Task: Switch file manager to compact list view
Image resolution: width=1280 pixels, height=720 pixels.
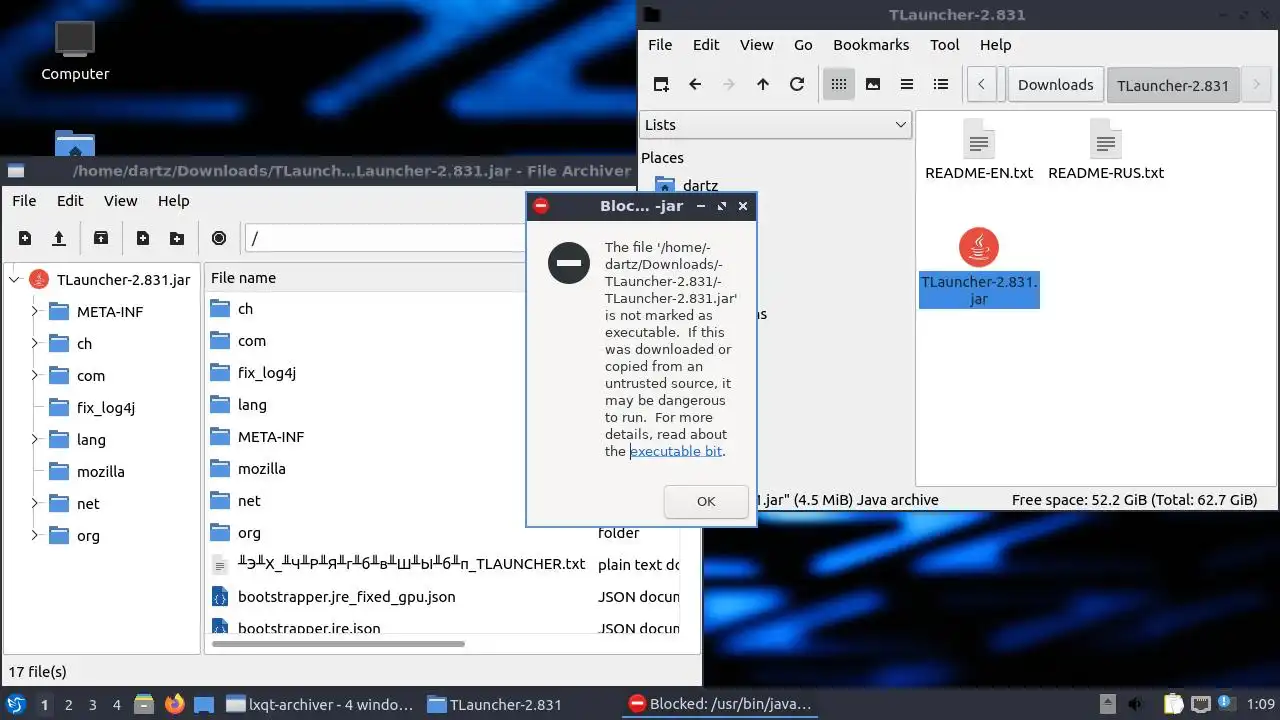Action: coord(907,85)
